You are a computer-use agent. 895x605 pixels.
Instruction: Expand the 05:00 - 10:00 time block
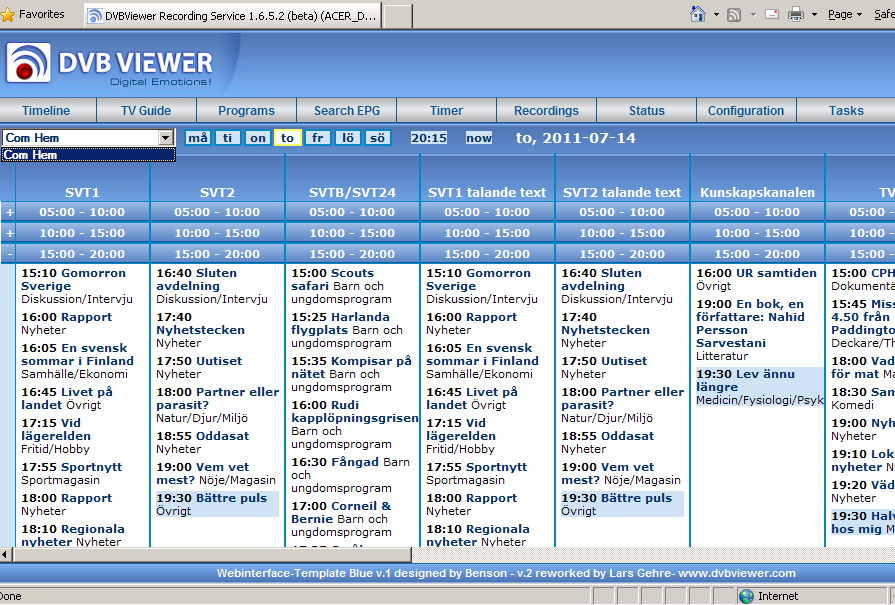click(x=10, y=212)
